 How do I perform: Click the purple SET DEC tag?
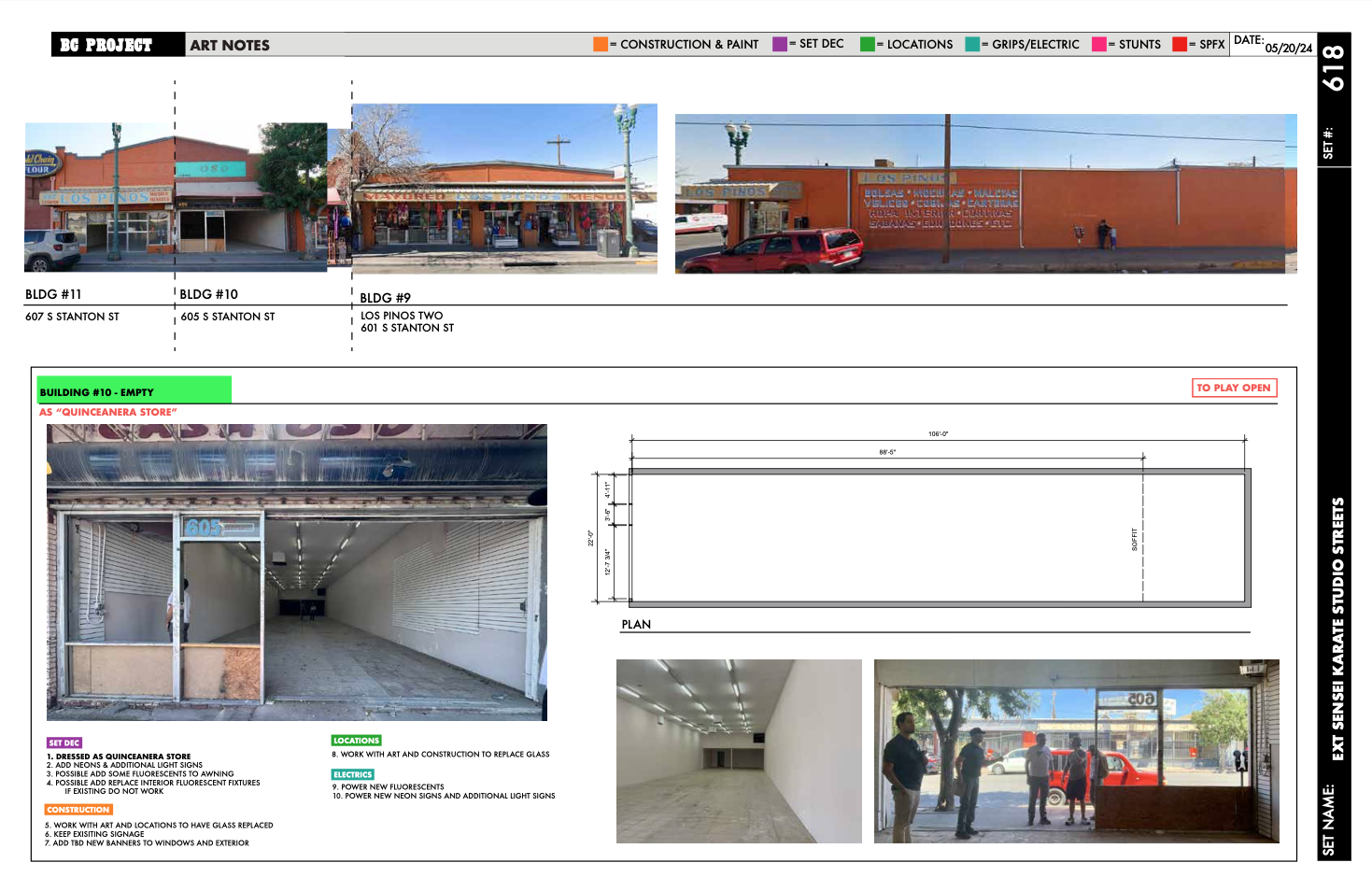[64, 742]
